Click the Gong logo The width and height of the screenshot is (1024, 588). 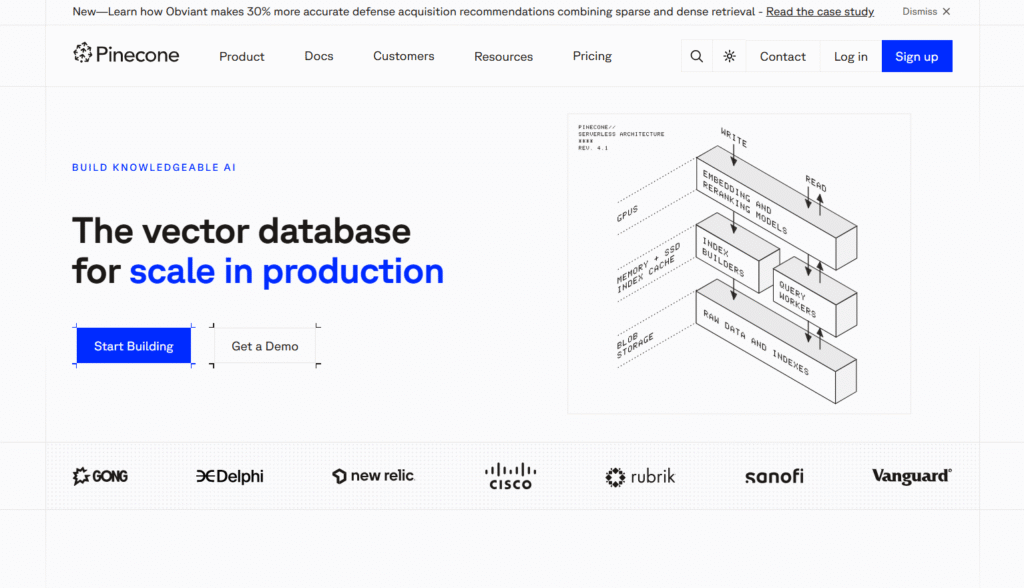point(100,476)
